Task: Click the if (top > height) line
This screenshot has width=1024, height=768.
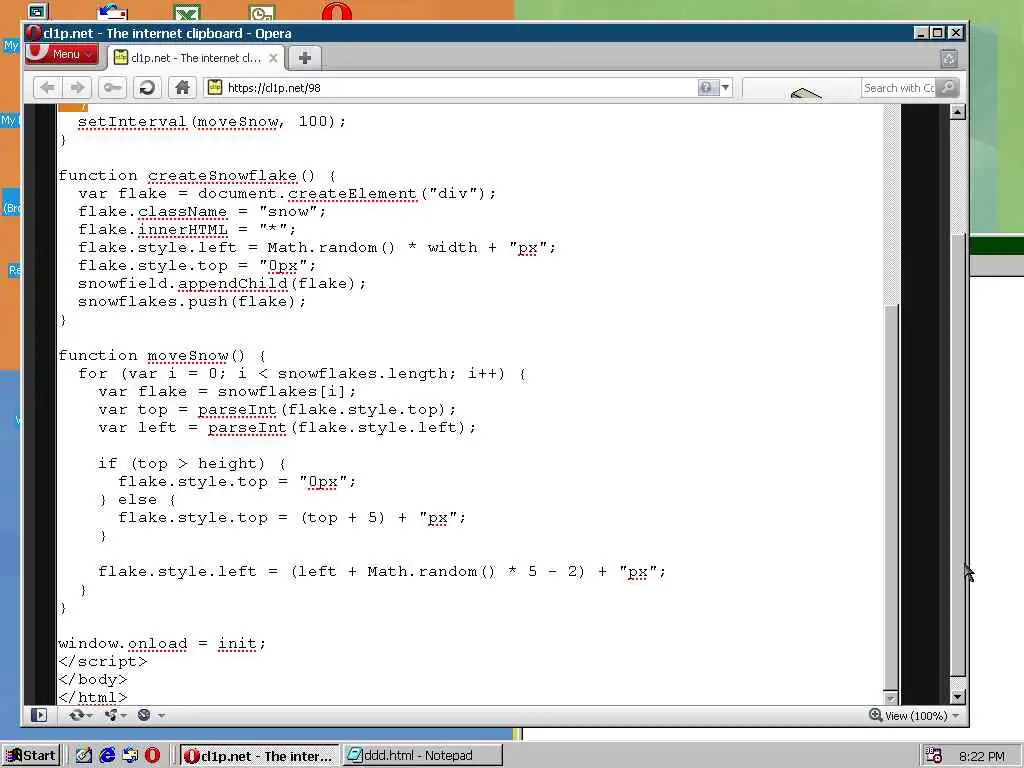Action: coord(192,464)
